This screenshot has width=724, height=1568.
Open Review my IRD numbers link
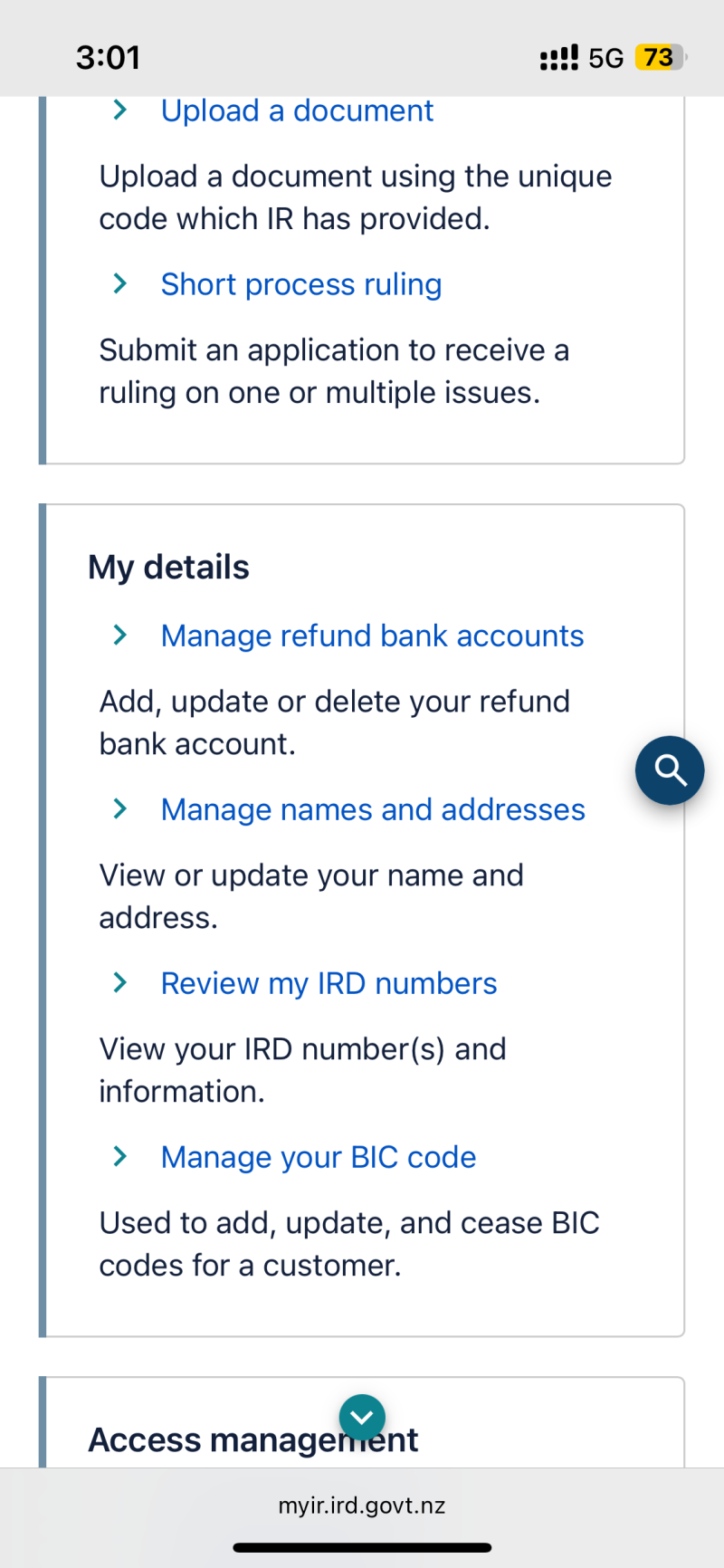[x=329, y=983]
